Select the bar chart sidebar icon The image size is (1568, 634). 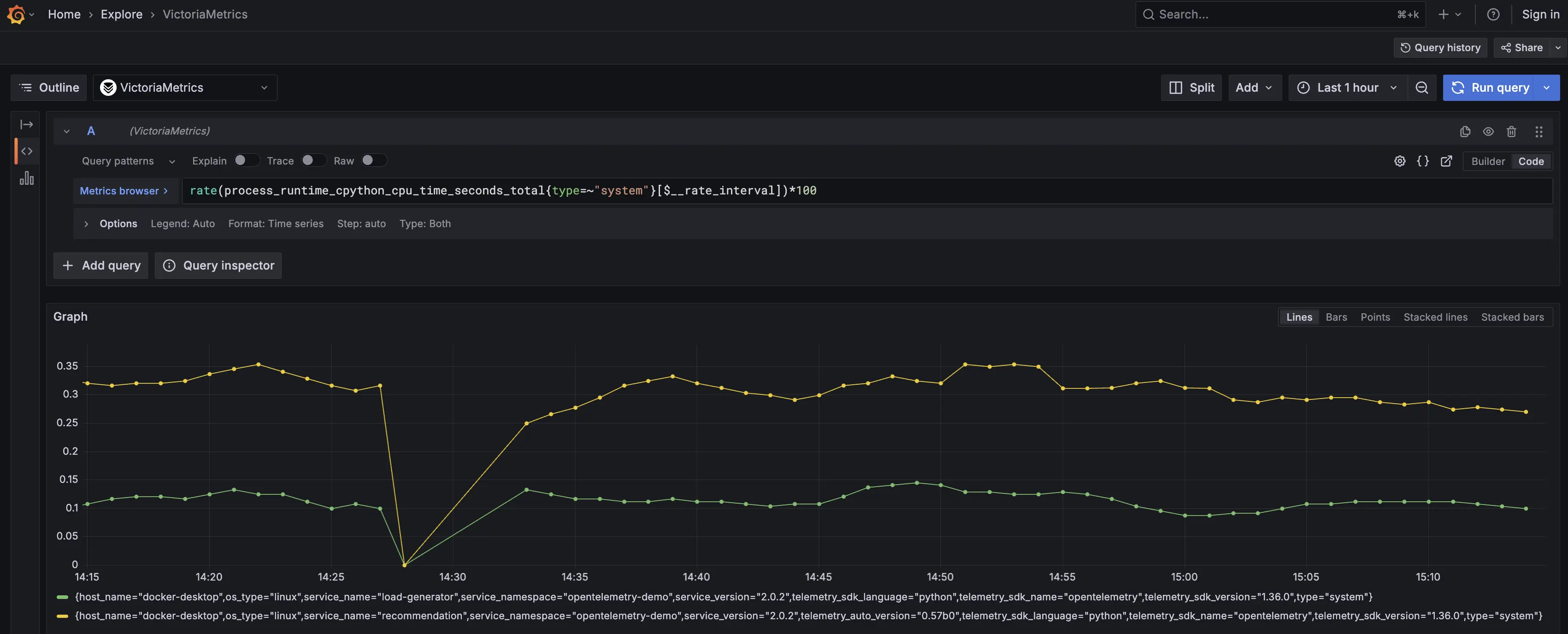tap(26, 178)
